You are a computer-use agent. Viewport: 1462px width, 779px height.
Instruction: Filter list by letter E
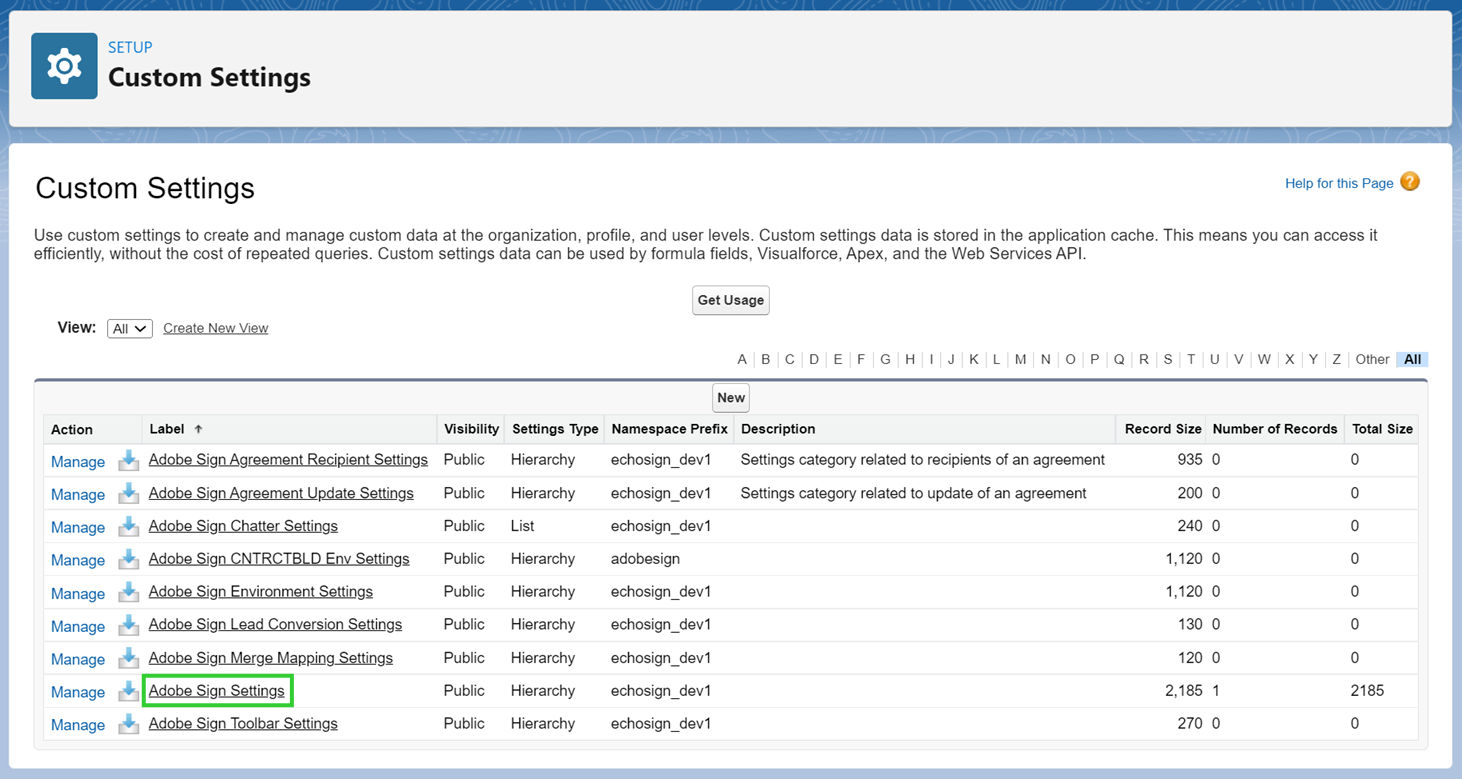pos(837,359)
